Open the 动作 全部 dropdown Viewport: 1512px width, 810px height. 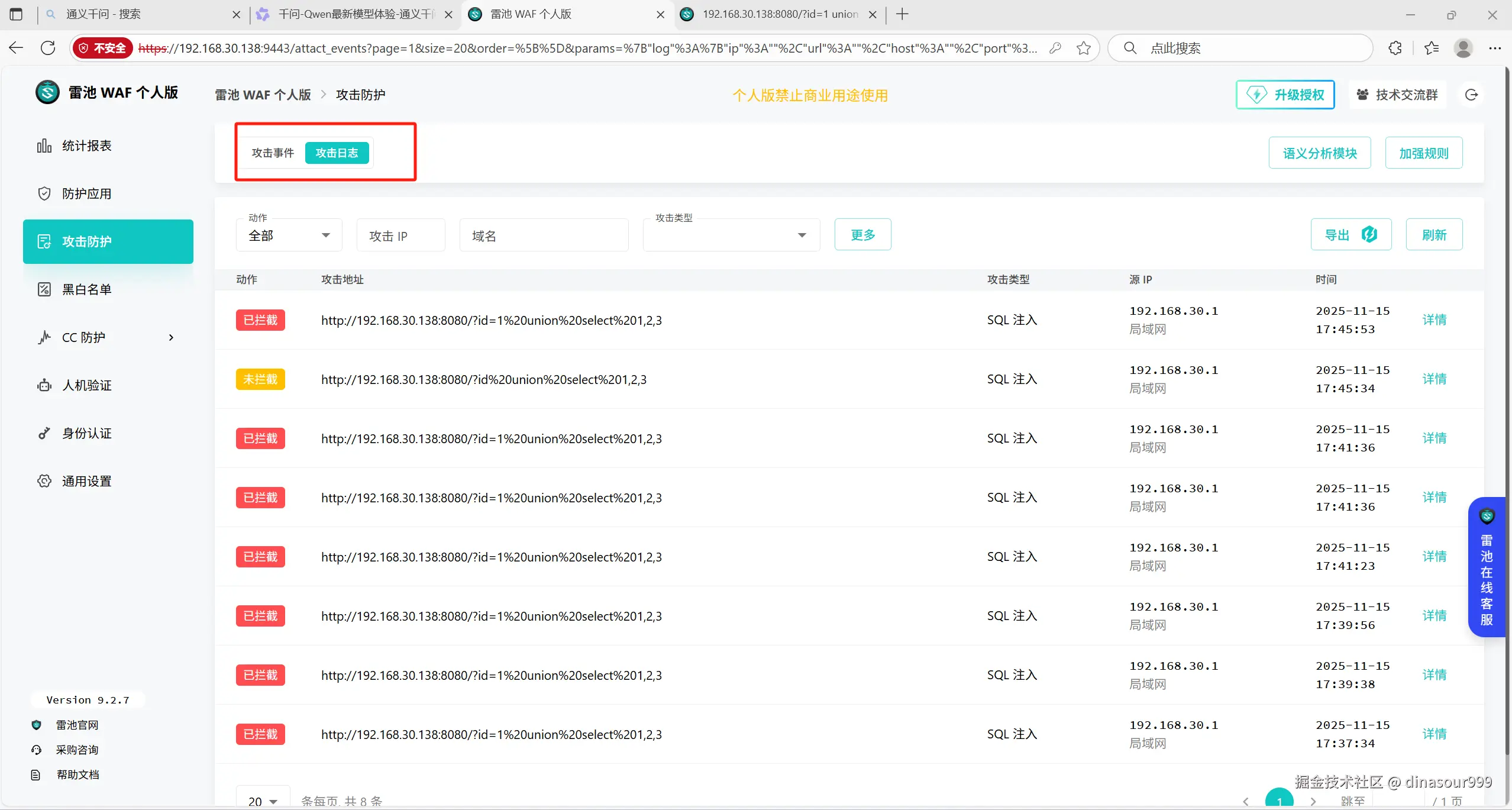click(x=289, y=235)
